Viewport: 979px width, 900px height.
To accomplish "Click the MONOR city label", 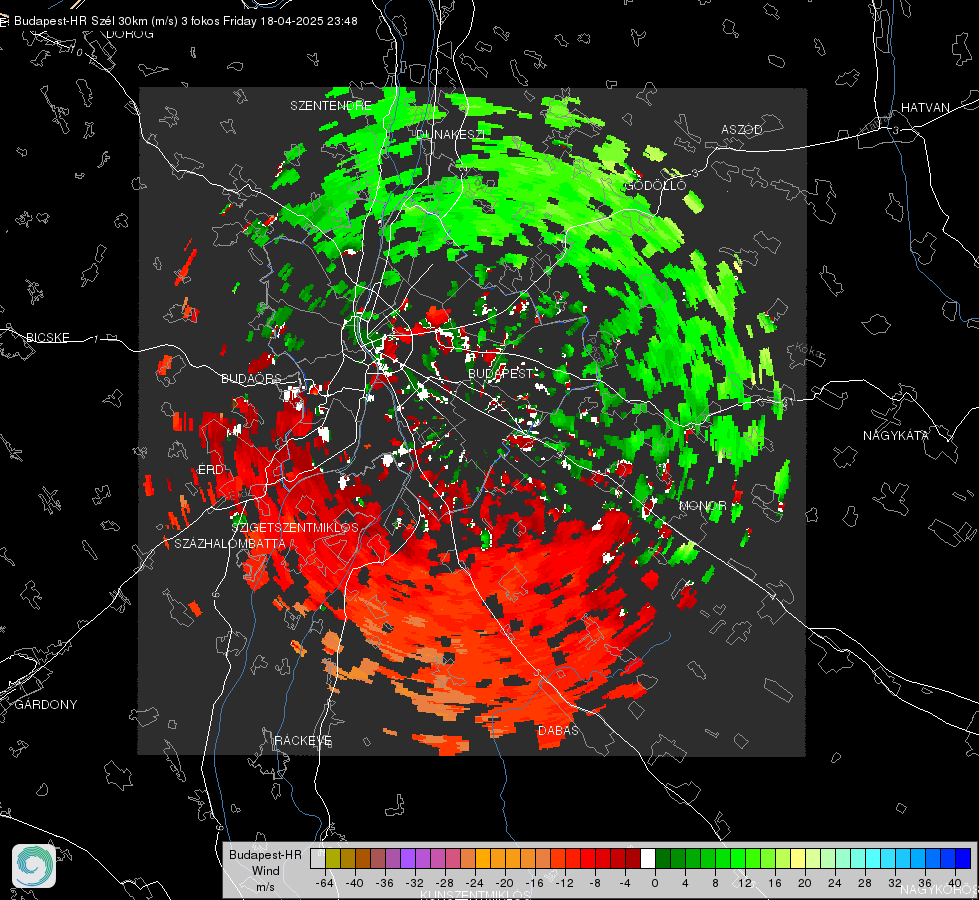I will pyautogui.click(x=703, y=505).
